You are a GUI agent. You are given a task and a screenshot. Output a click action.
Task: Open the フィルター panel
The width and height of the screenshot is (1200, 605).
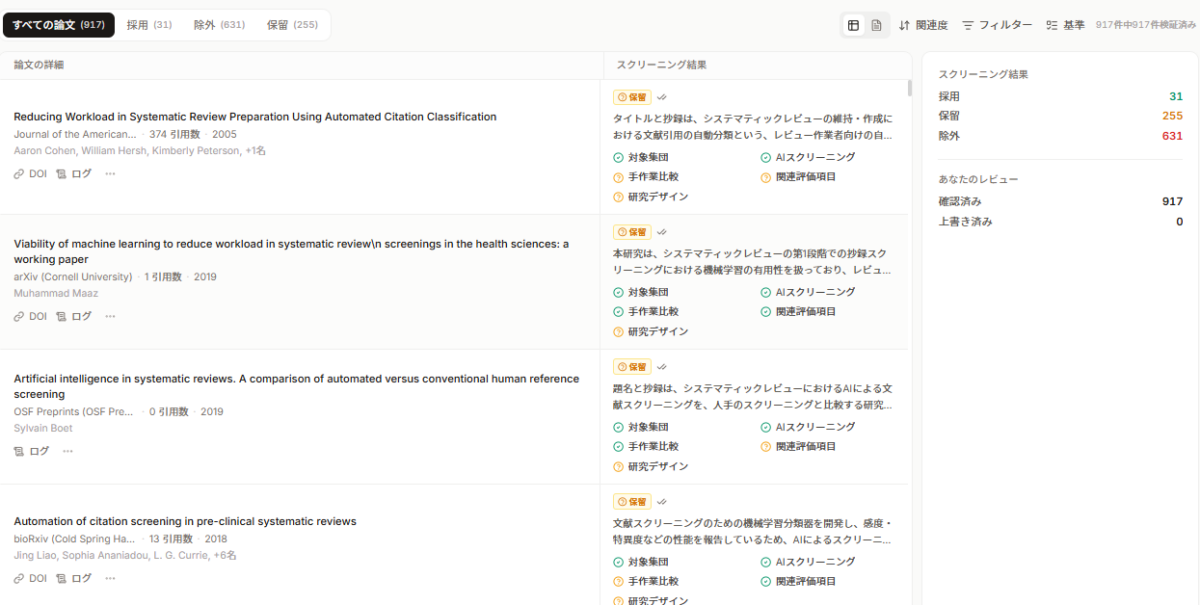(997, 25)
